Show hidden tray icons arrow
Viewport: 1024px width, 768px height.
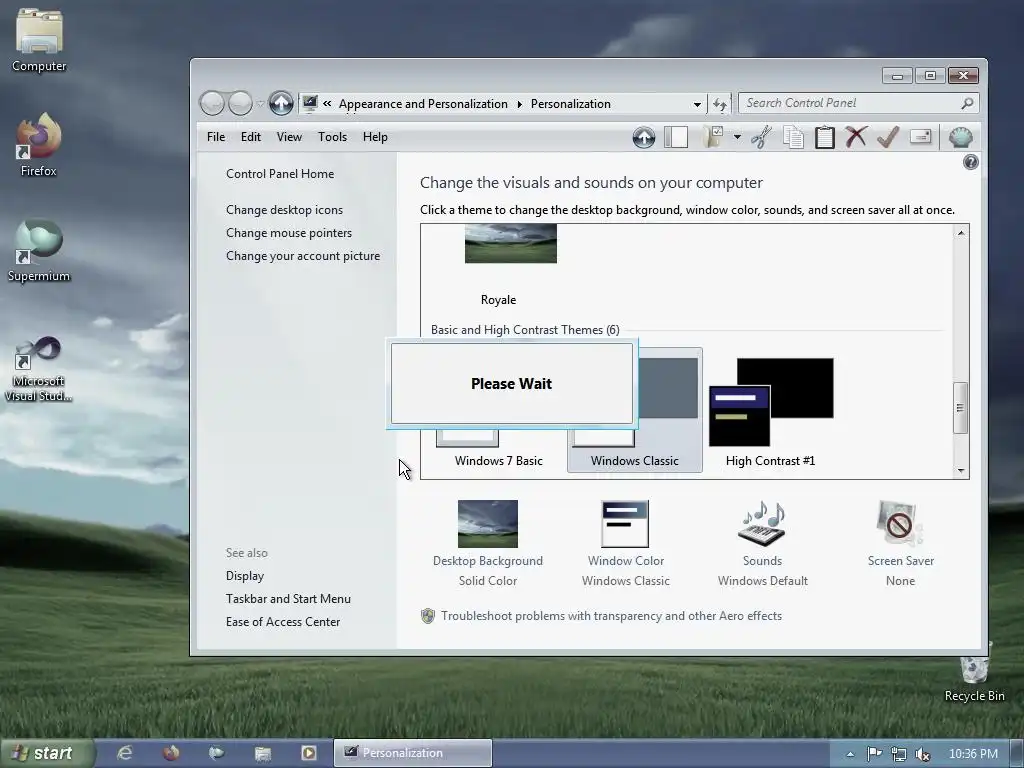click(x=850, y=754)
